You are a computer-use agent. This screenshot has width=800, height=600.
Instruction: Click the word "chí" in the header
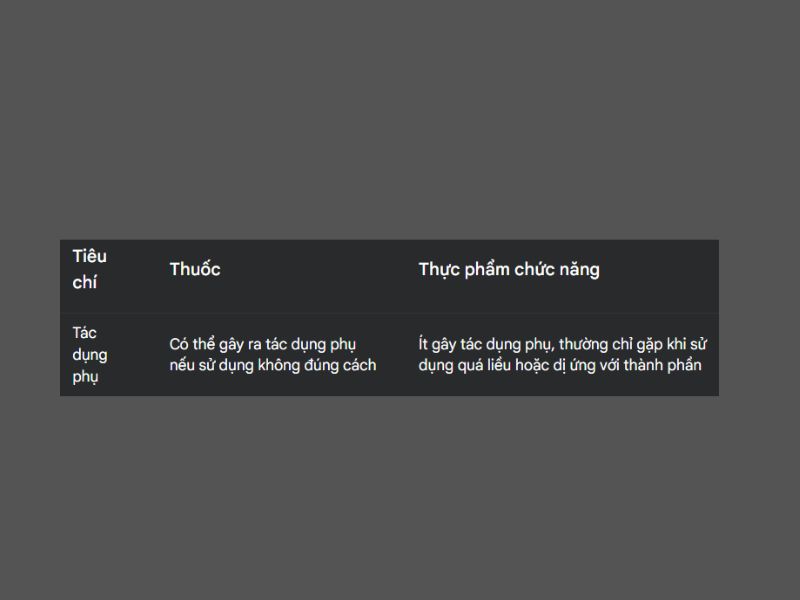pyautogui.click(x=84, y=282)
